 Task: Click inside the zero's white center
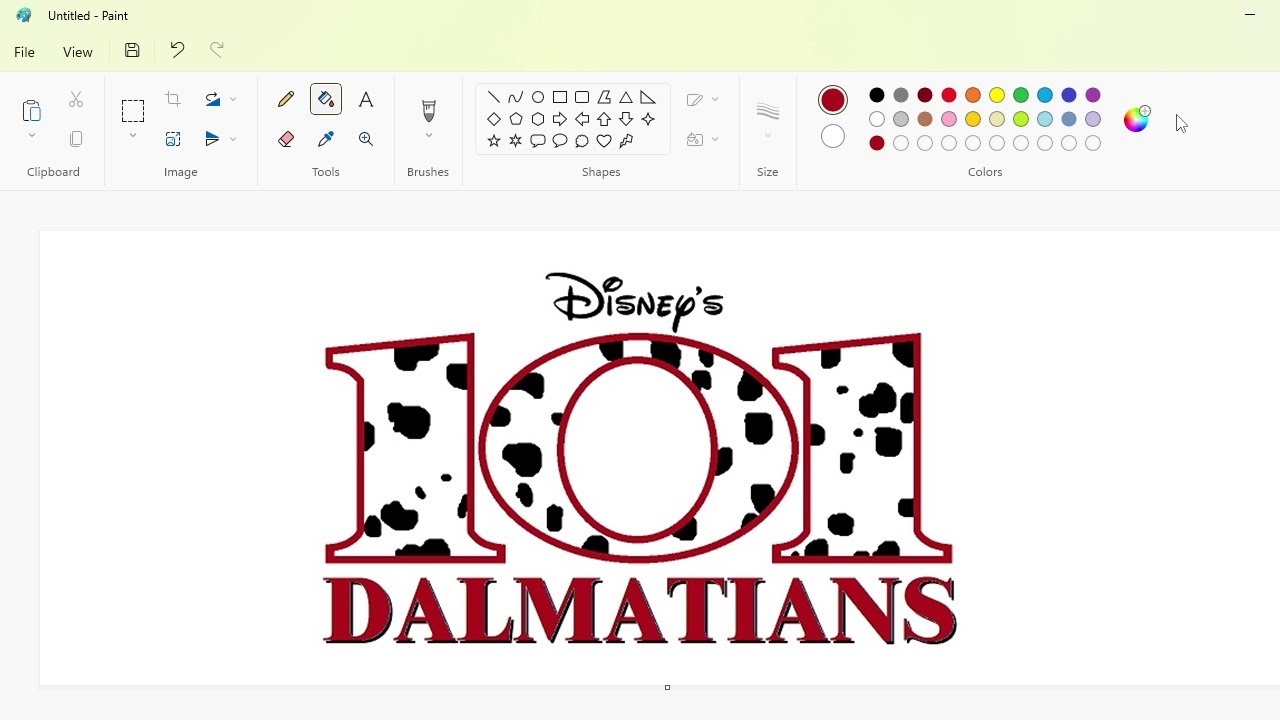[x=637, y=450]
